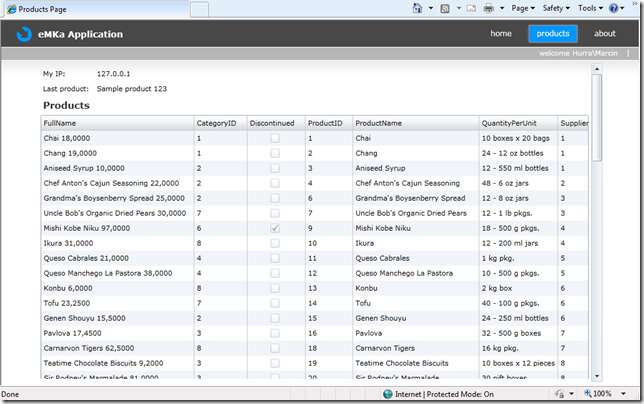Toggle Discontinued checkbox for Aniseed Syrup
Image resolution: width=644 pixels, height=404 pixels.
tap(275, 168)
